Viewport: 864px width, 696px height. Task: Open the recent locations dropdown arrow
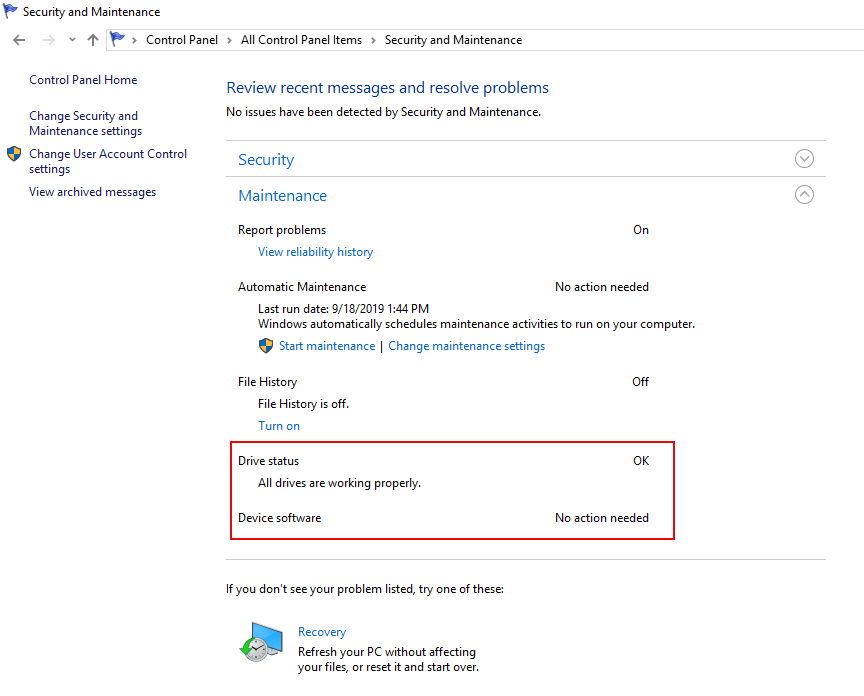(x=72, y=40)
